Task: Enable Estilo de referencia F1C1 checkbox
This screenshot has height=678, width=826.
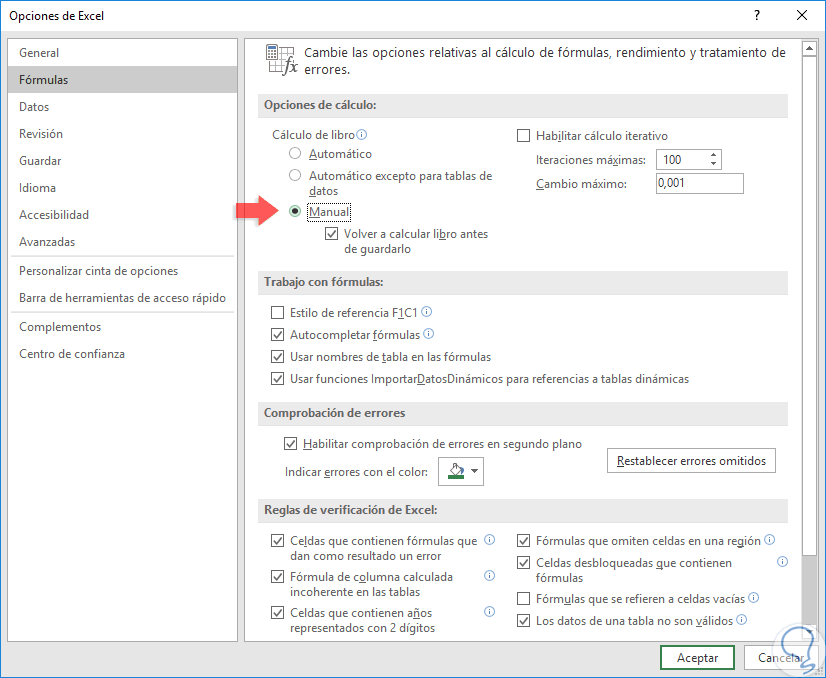Action: click(277, 312)
